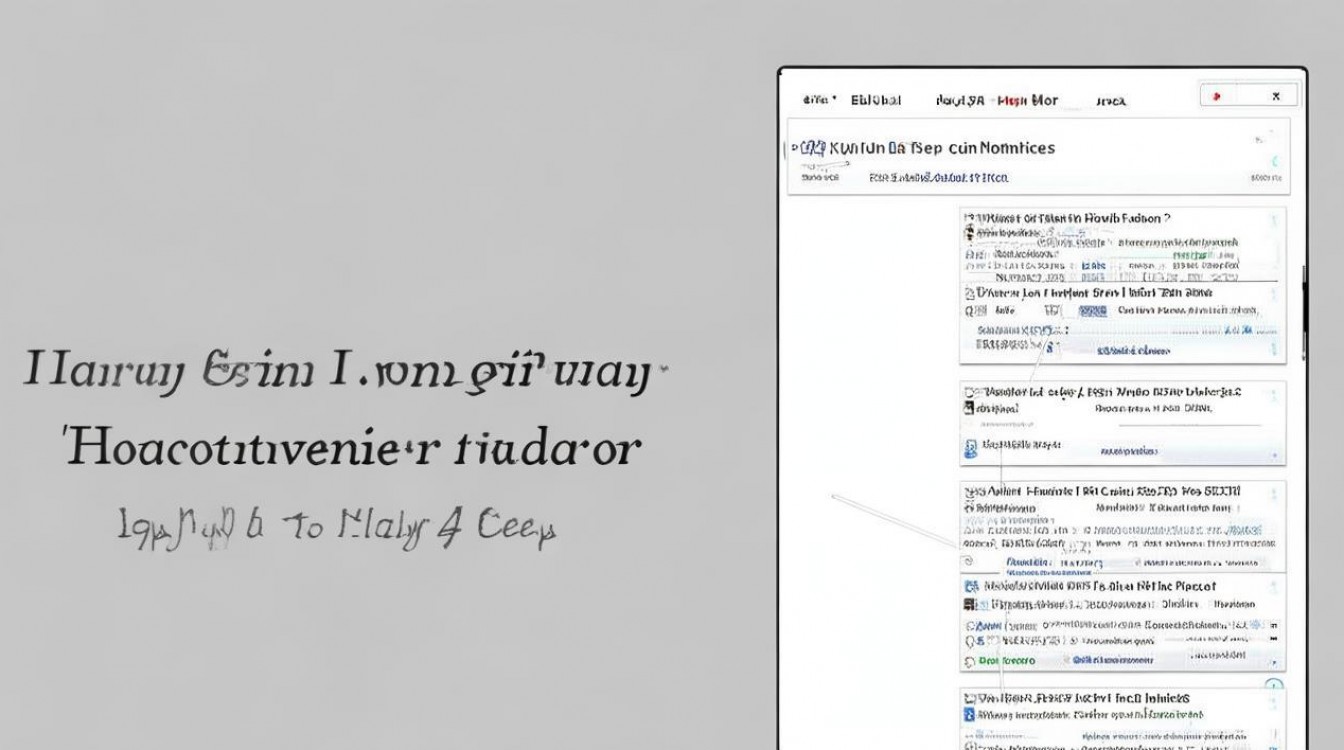Click the vertical scrollbar on the window's right edge
The image size is (1344, 750).
click(1304, 310)
